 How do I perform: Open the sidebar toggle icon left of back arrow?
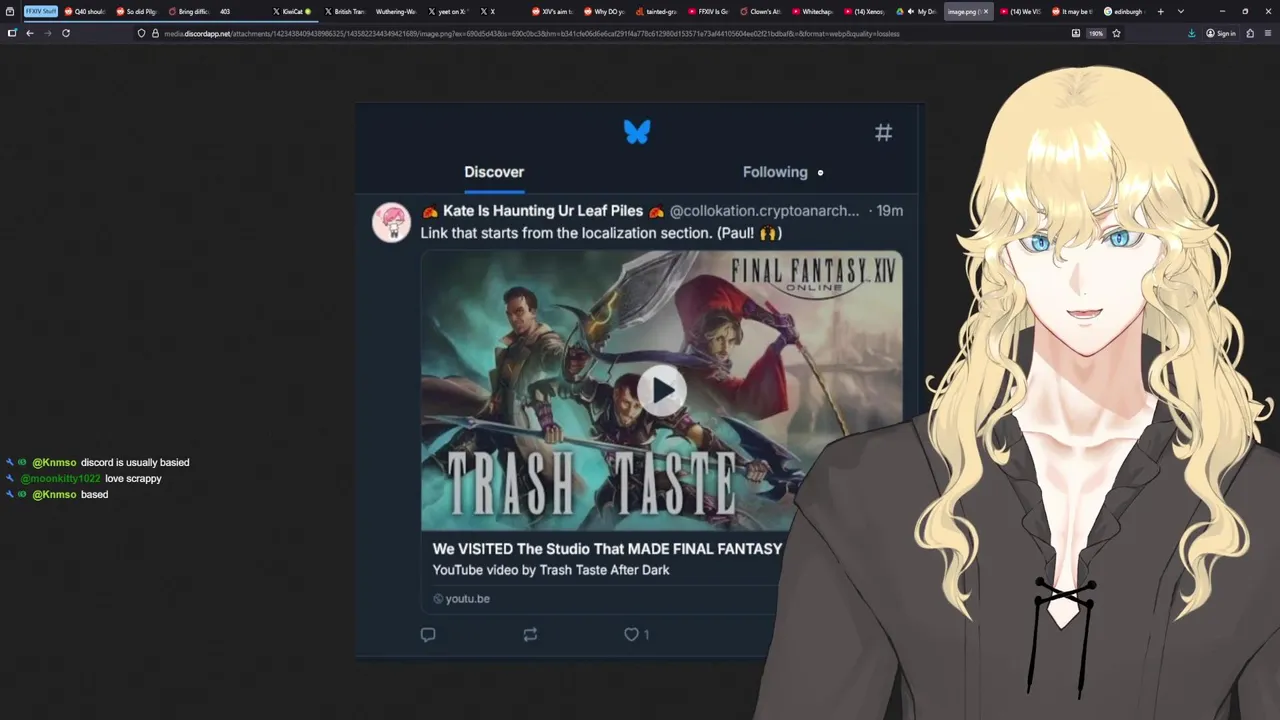12,33
